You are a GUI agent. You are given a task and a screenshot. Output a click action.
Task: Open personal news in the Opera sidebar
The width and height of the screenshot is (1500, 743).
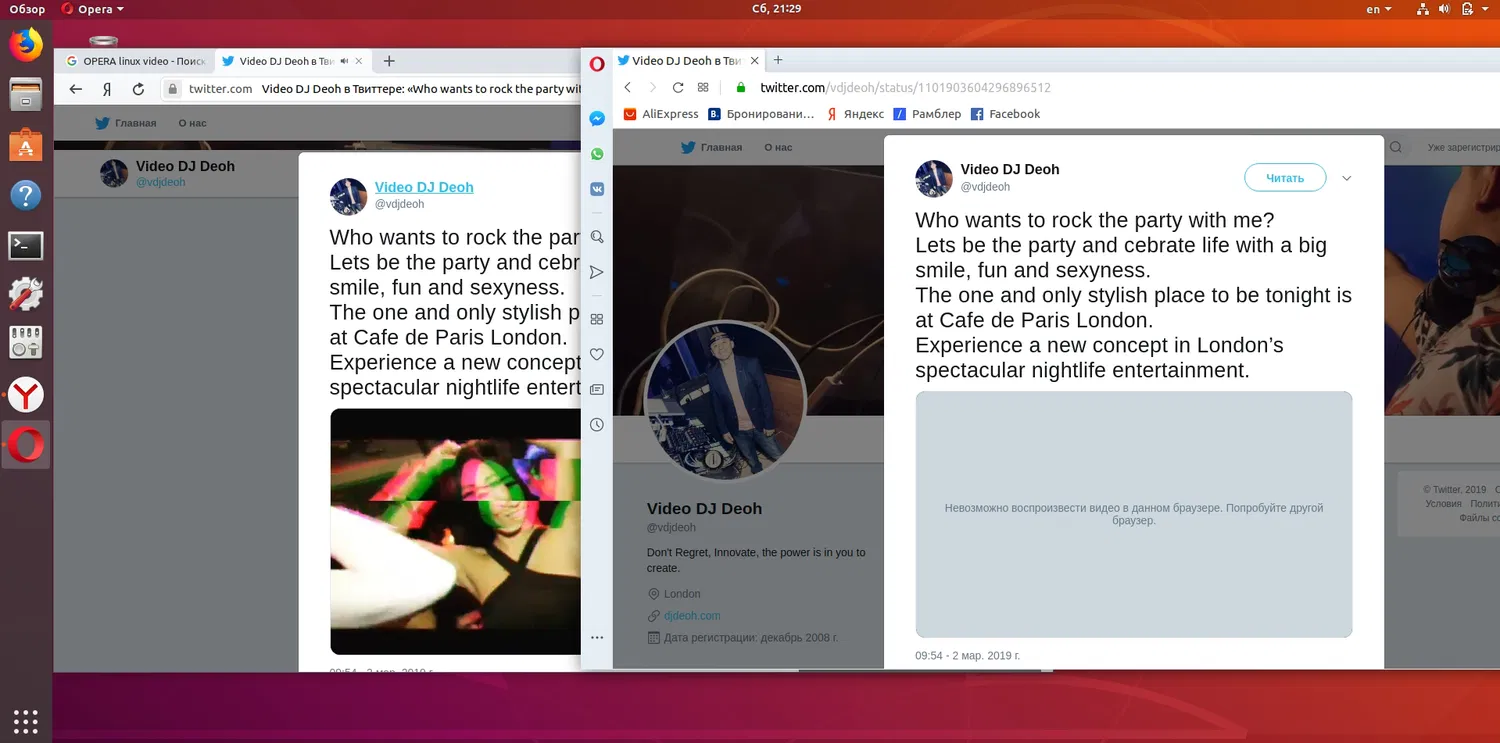coord(597,389)
